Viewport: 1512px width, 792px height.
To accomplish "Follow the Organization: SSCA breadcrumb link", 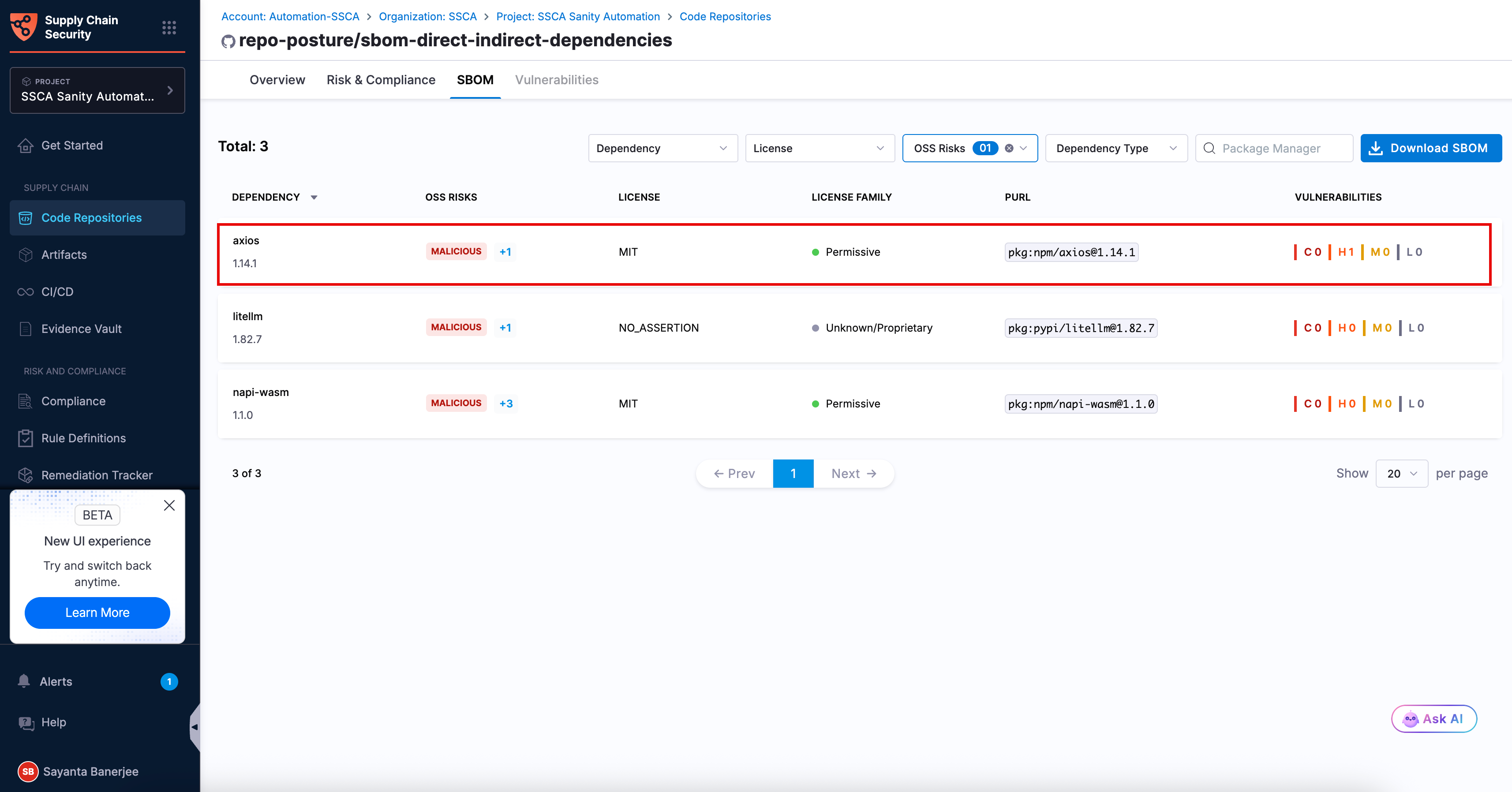I will point(427,16).
